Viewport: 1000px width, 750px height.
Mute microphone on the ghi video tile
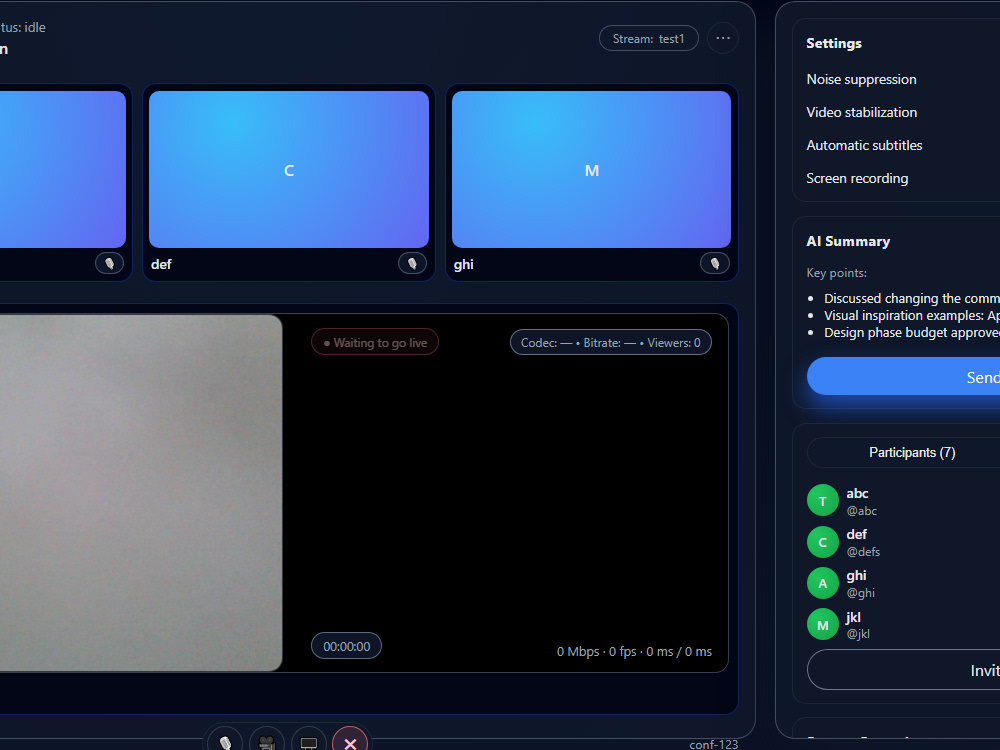(715, 263)
